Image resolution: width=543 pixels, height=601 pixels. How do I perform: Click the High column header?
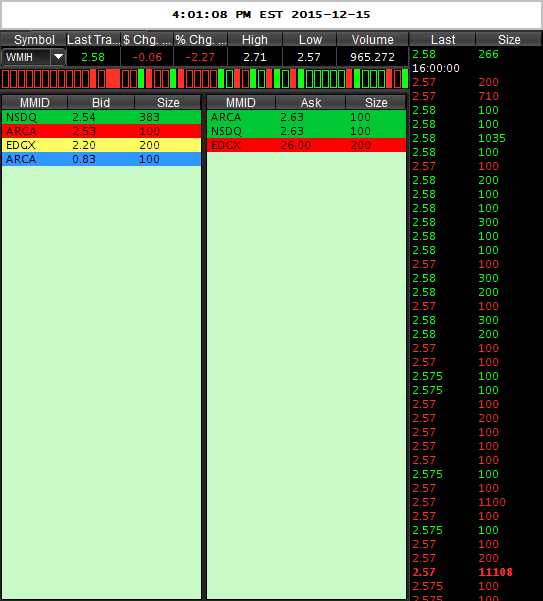pyautogui.click(x=255, y=39)
